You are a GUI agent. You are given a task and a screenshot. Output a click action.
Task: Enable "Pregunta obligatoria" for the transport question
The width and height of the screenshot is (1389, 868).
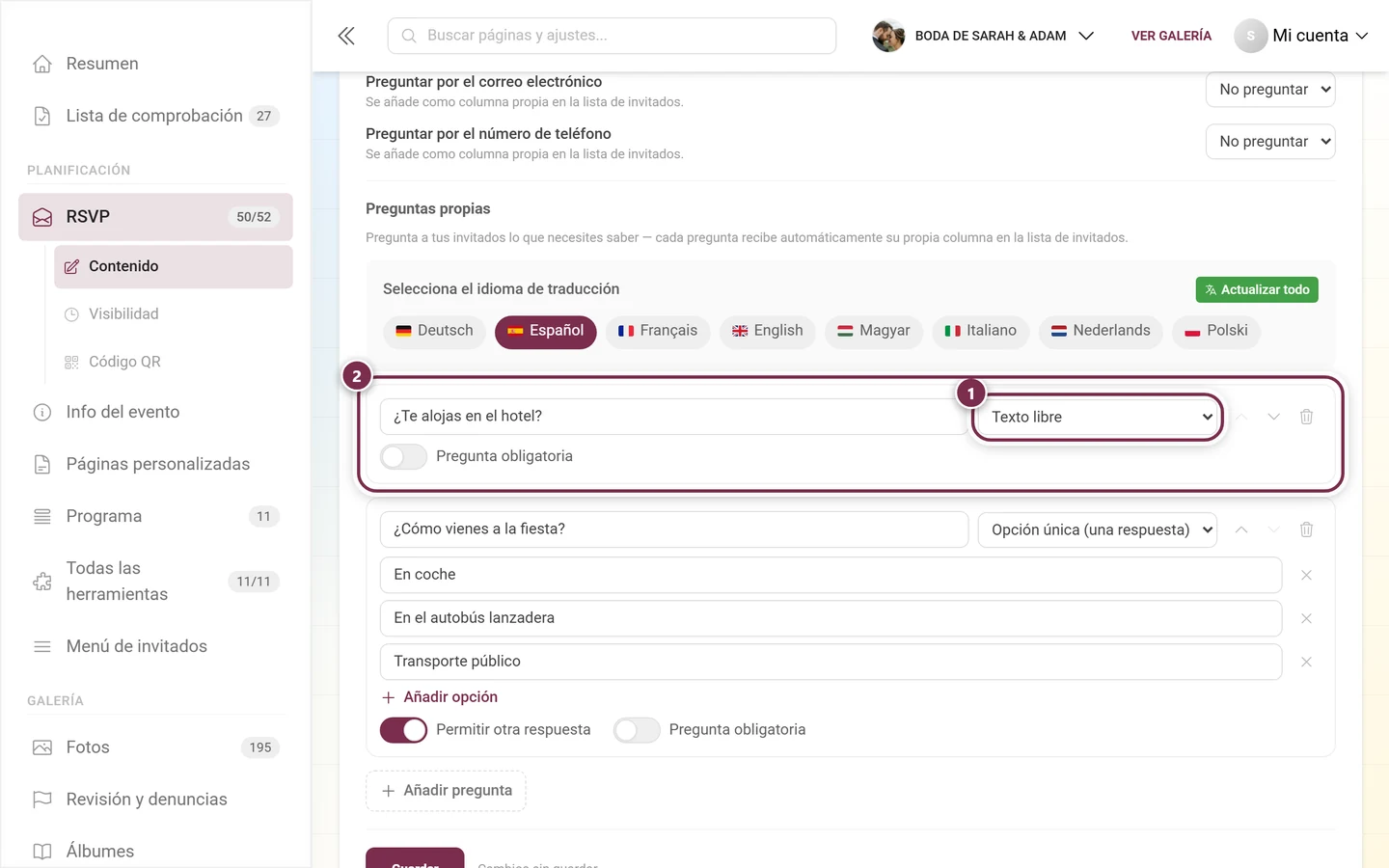tap(637, 730)
